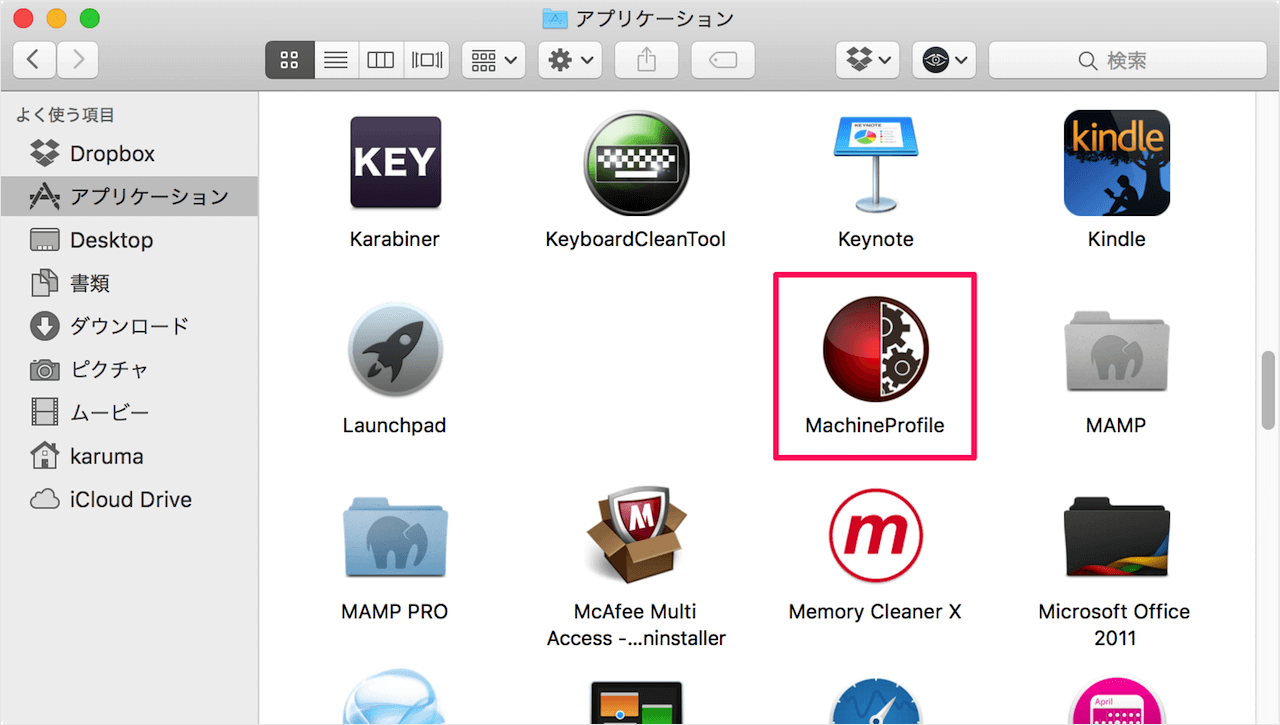This screenshot has height=725, width=1280.
Task: Open the Keynote application
Action: point(875,162)
